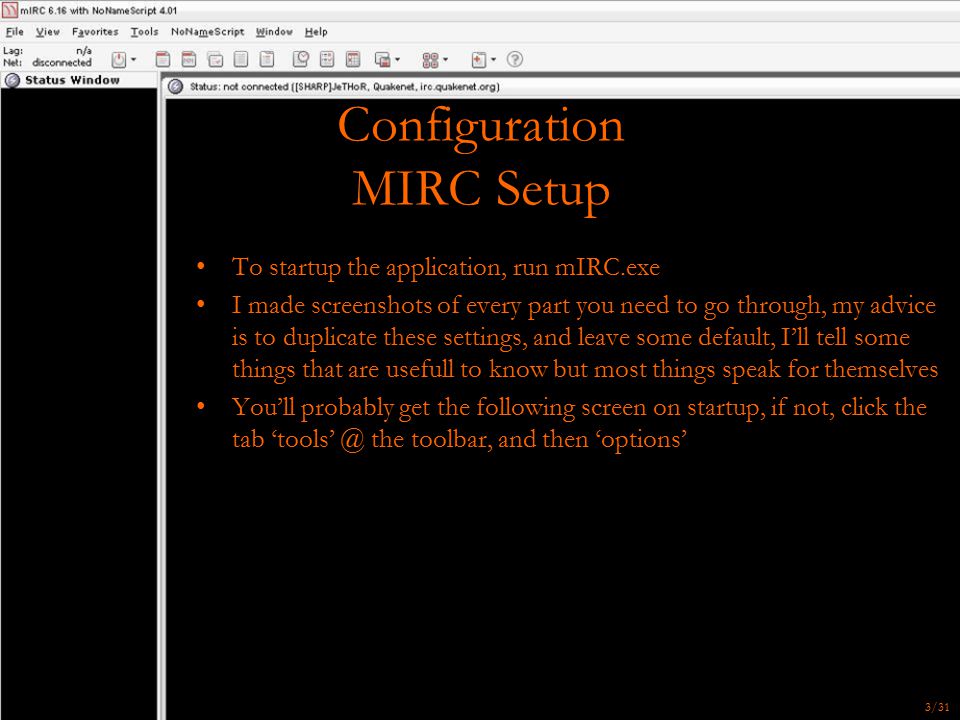Image resolution: width=960 pixels, height=720 pixels.
Task: Open the View menu
Action: [x=48, y=32]
